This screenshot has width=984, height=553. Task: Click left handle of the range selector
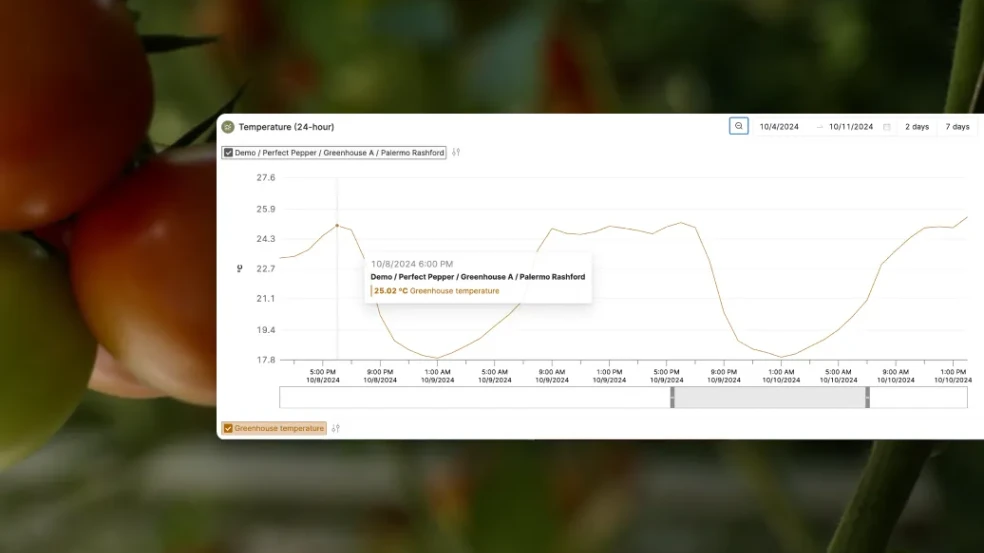coord(672,397)
